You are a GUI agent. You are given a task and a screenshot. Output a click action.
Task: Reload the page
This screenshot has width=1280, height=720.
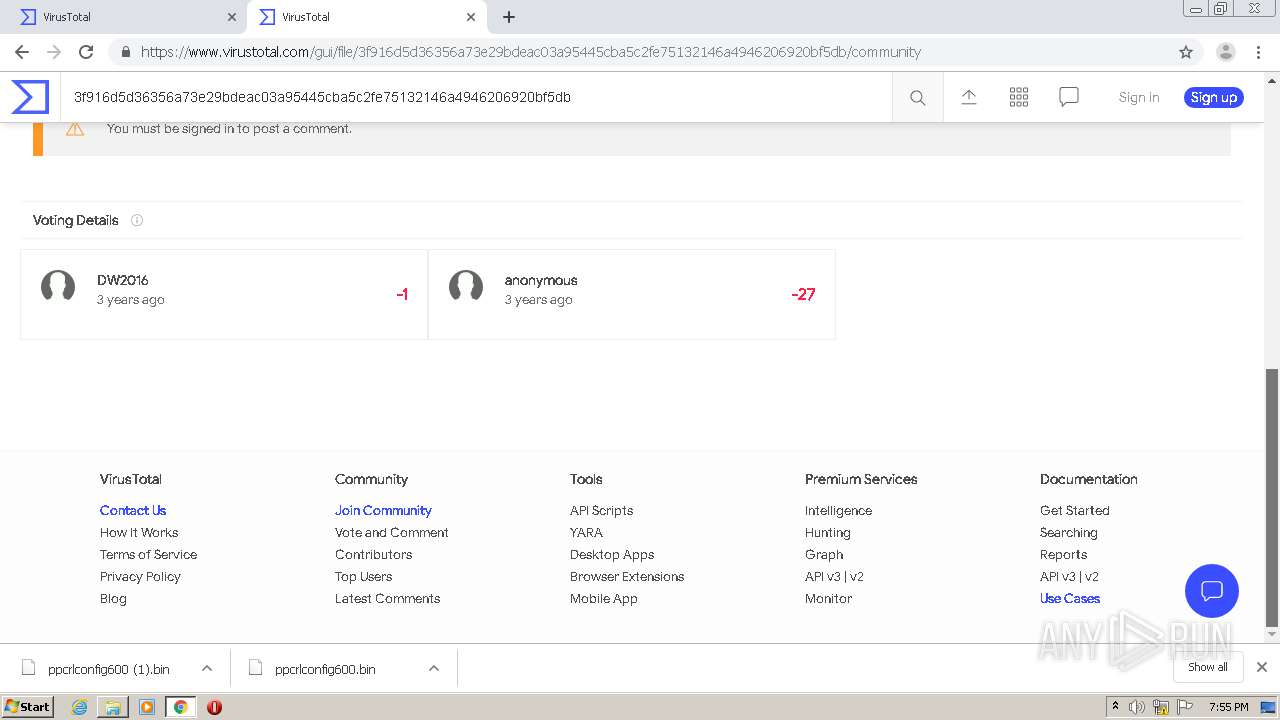point(86,52)
